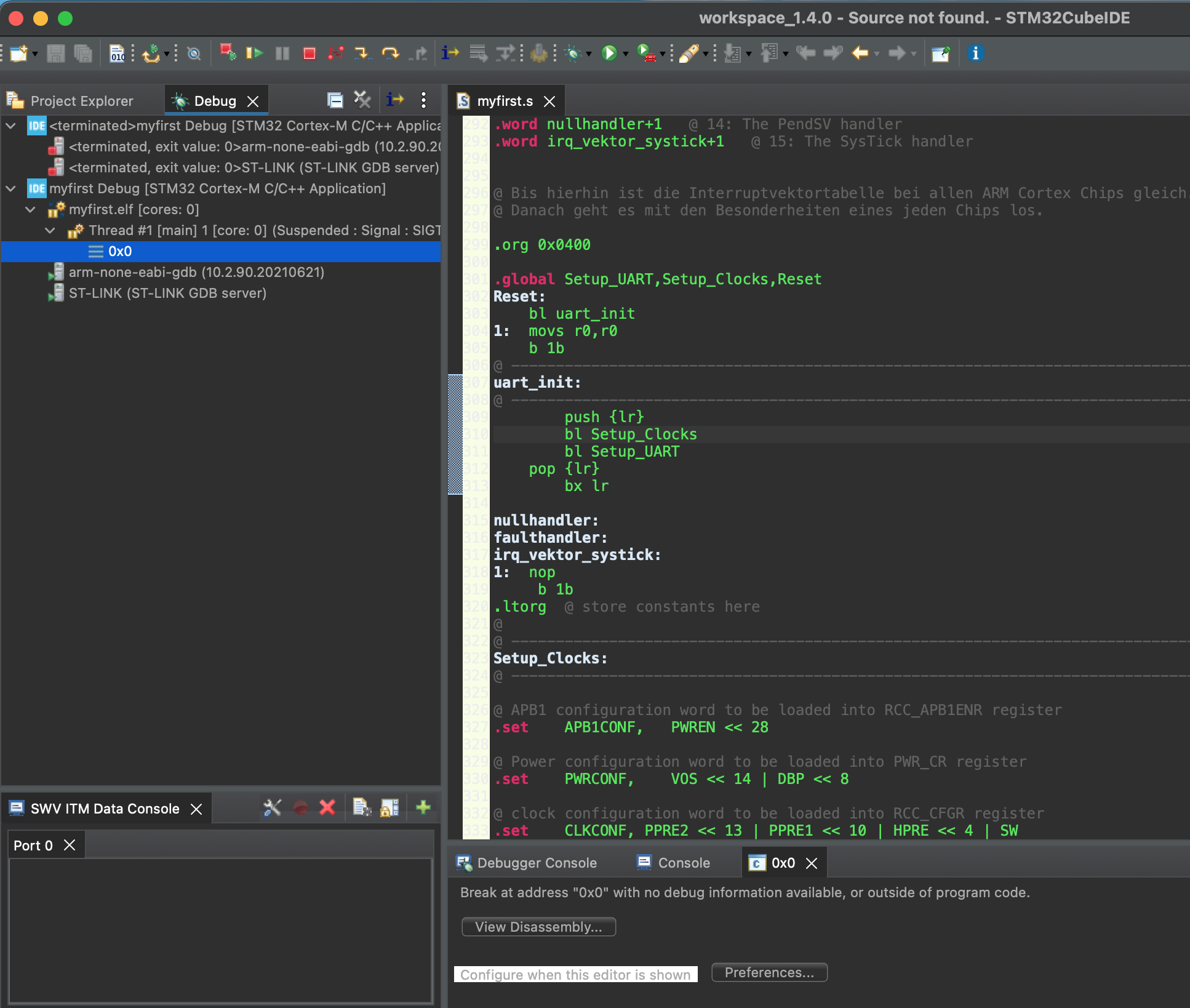Click the blue Information Center icon
This screenshot has height=1008, width=1190.
pos(975,54)
